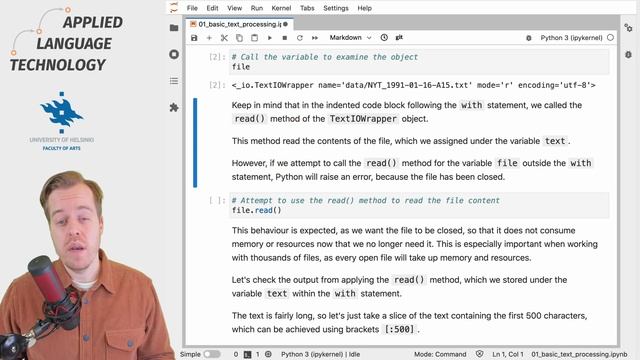Open the Help menu
The image size is (640, 360).
click(364, 8)
